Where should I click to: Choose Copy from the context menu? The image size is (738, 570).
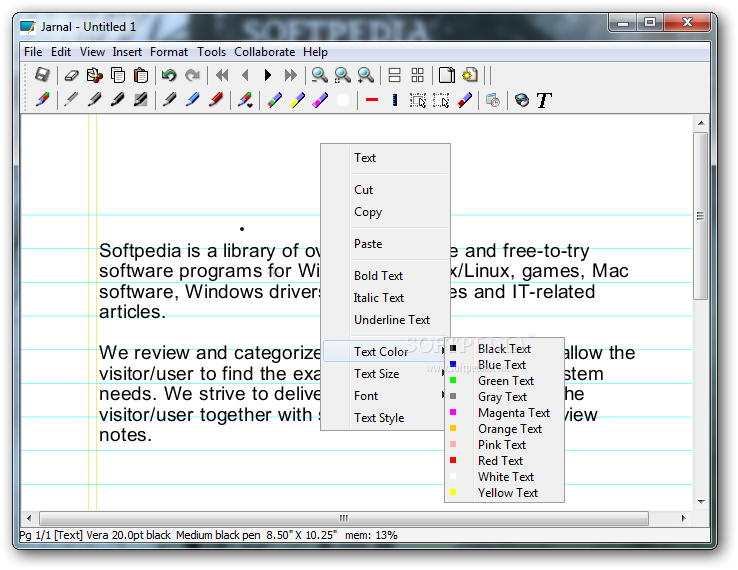385,212
